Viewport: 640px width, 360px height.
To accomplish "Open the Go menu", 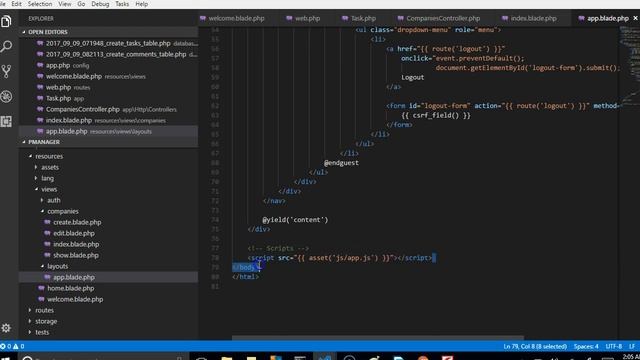I will click(81, 4).
